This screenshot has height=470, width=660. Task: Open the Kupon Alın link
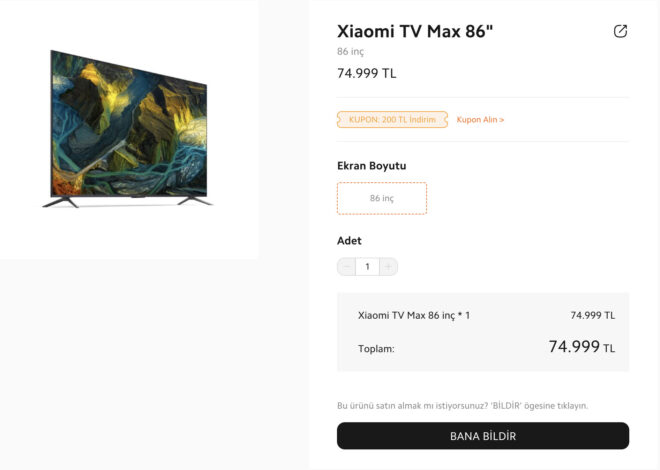[x=480, y=120]
